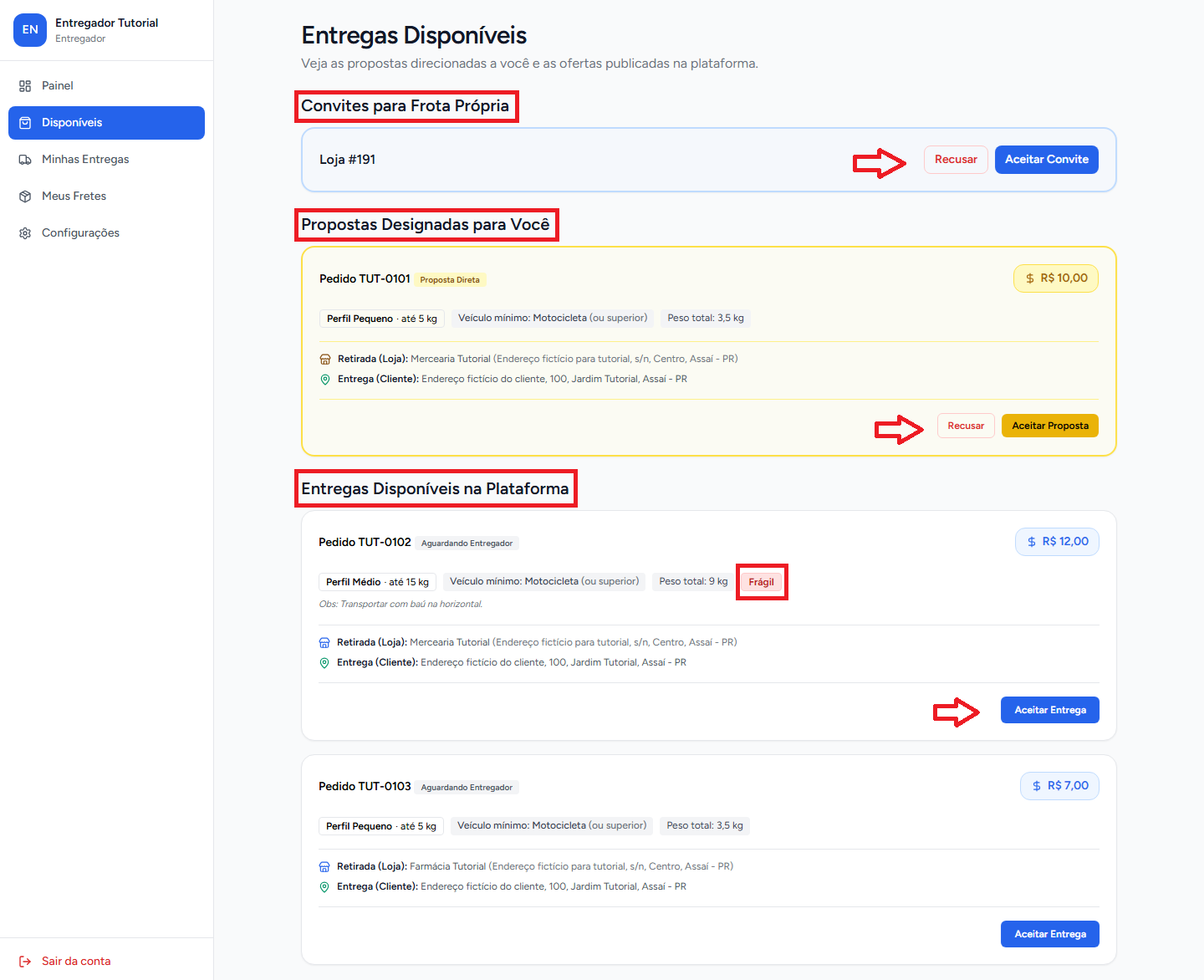Click the delivery pin icon in Pedido TUT-0102
Image resolution: width=1204 pixels, height=980 pixels.
(x=324, y=663)
